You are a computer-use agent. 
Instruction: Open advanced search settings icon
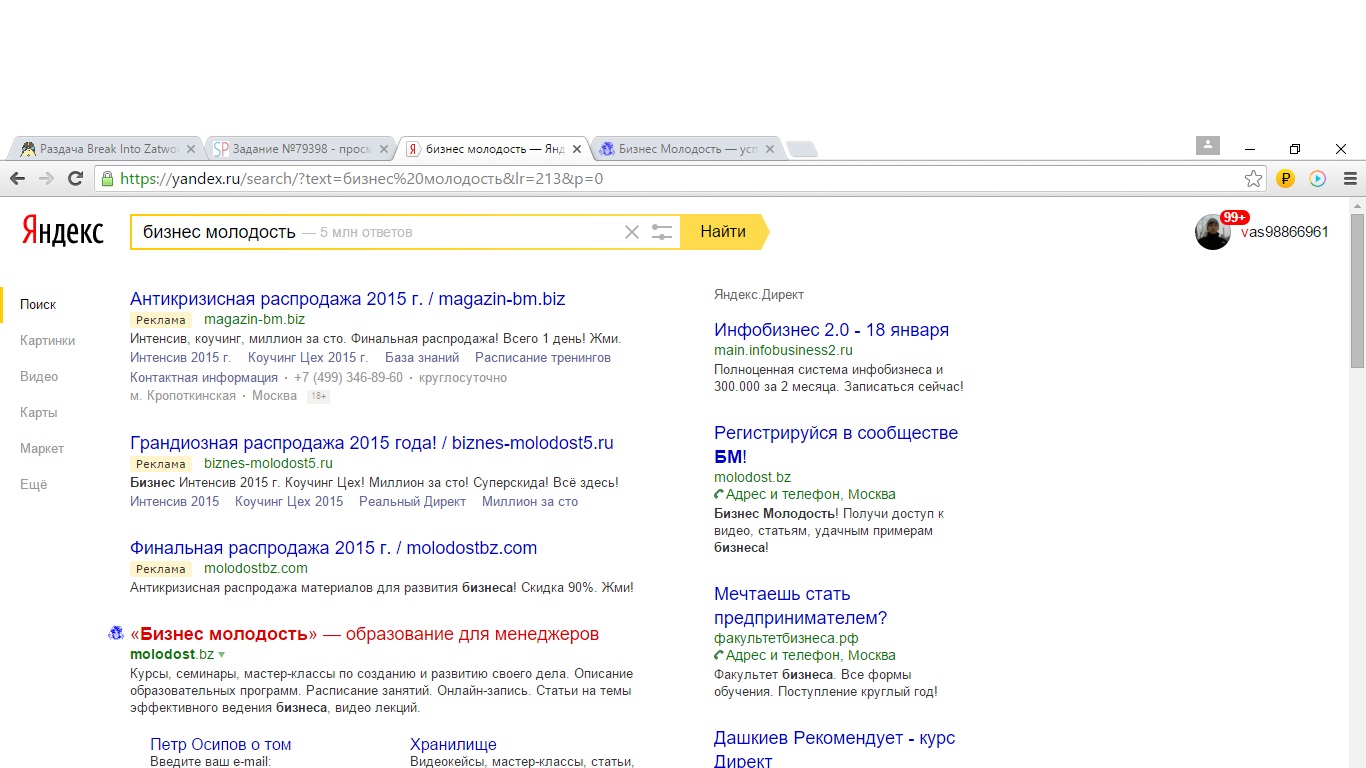tap(662, 232)
